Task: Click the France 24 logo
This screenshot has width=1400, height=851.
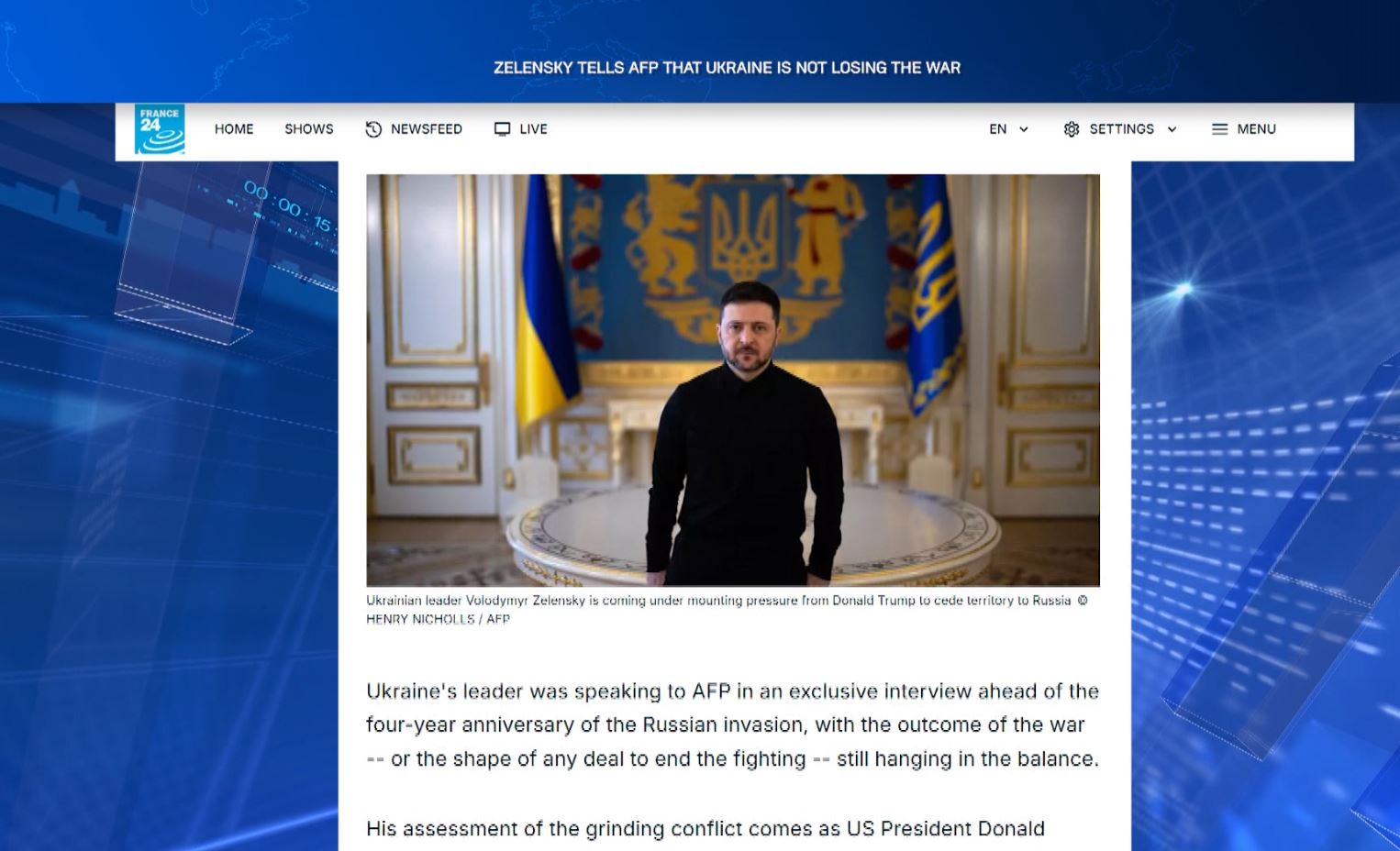Action: (160, 129)
